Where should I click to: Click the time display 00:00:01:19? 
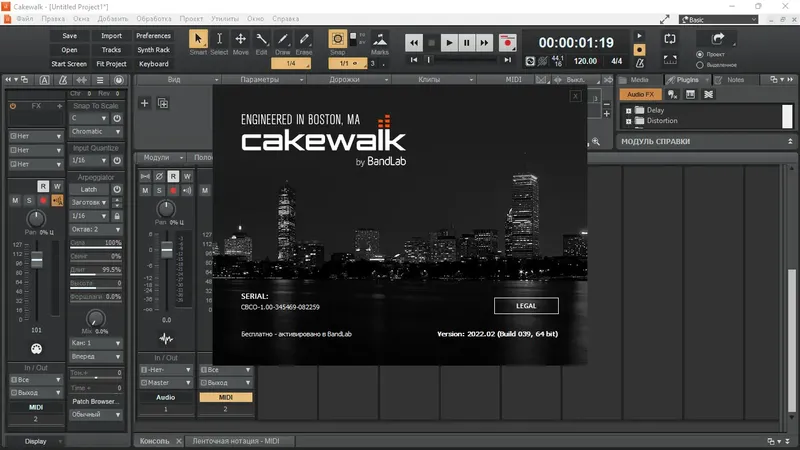coord(576,43)
